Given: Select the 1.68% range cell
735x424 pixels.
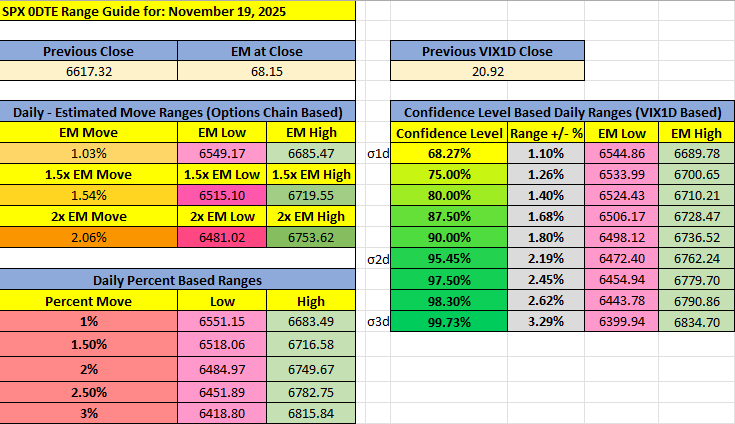Looking at the screenshot, I should (x=546, y=216).
